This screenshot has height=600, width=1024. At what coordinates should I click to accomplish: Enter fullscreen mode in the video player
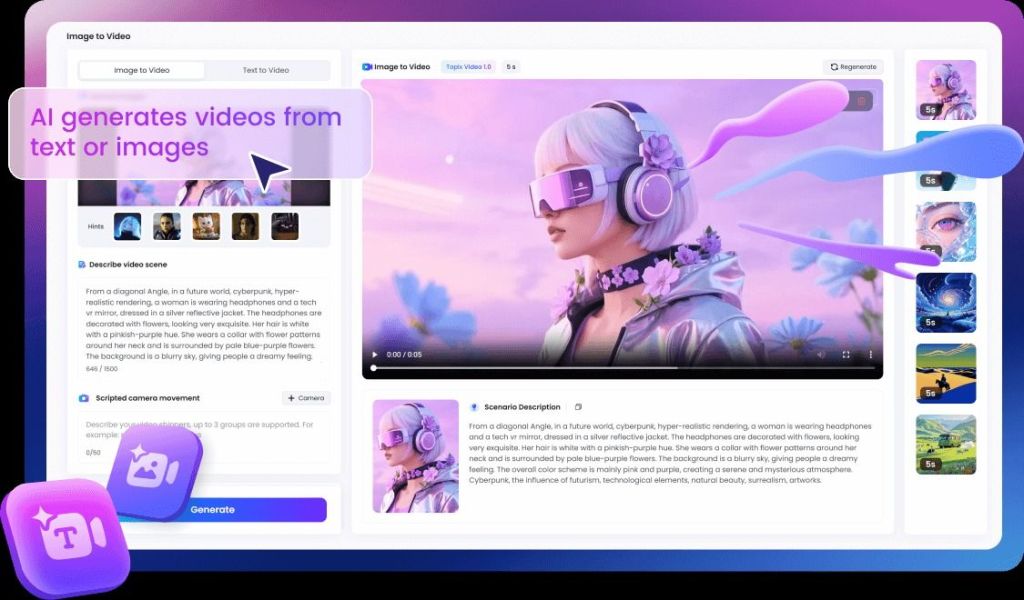pos(846,354)
